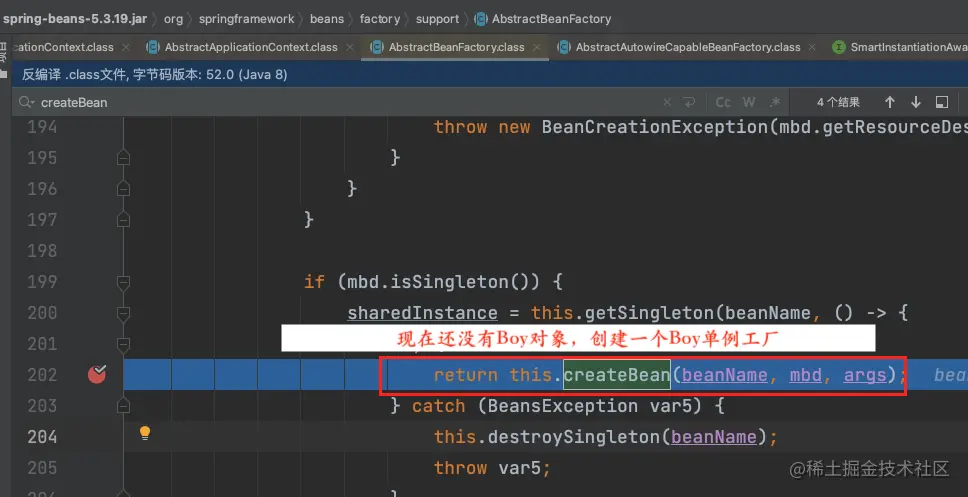968x497 pixels.
Task: Toggle Match Case (Cc) search option
Action: [x=723, y=102]
